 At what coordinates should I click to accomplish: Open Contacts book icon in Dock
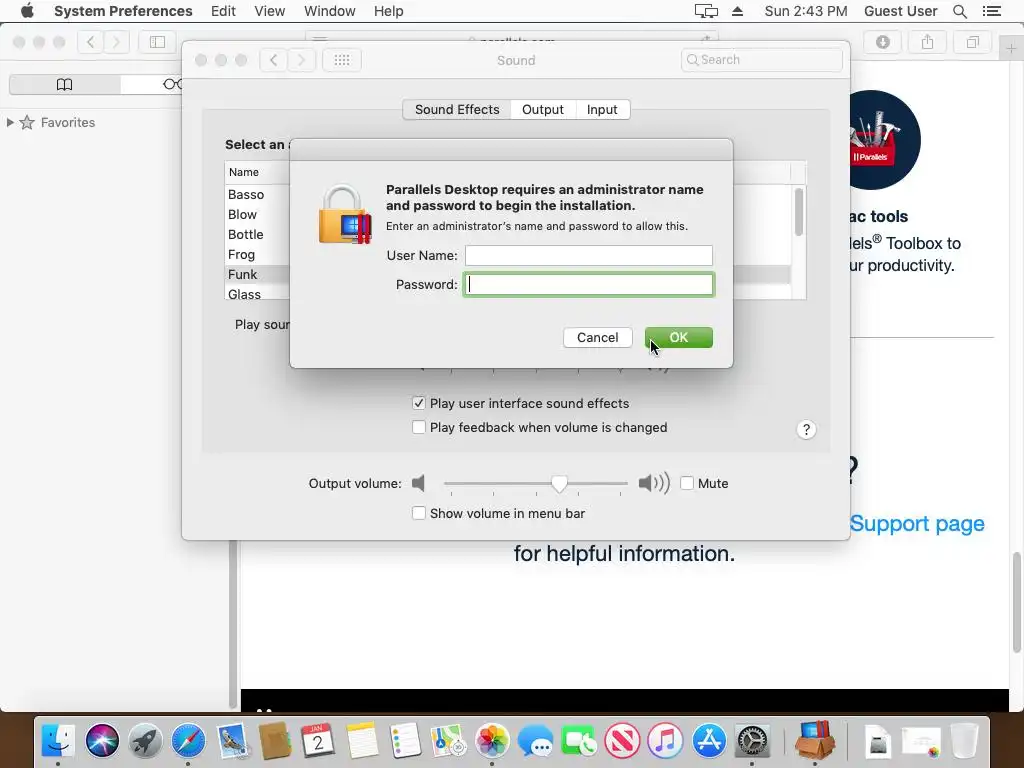[x=275, y=741]
